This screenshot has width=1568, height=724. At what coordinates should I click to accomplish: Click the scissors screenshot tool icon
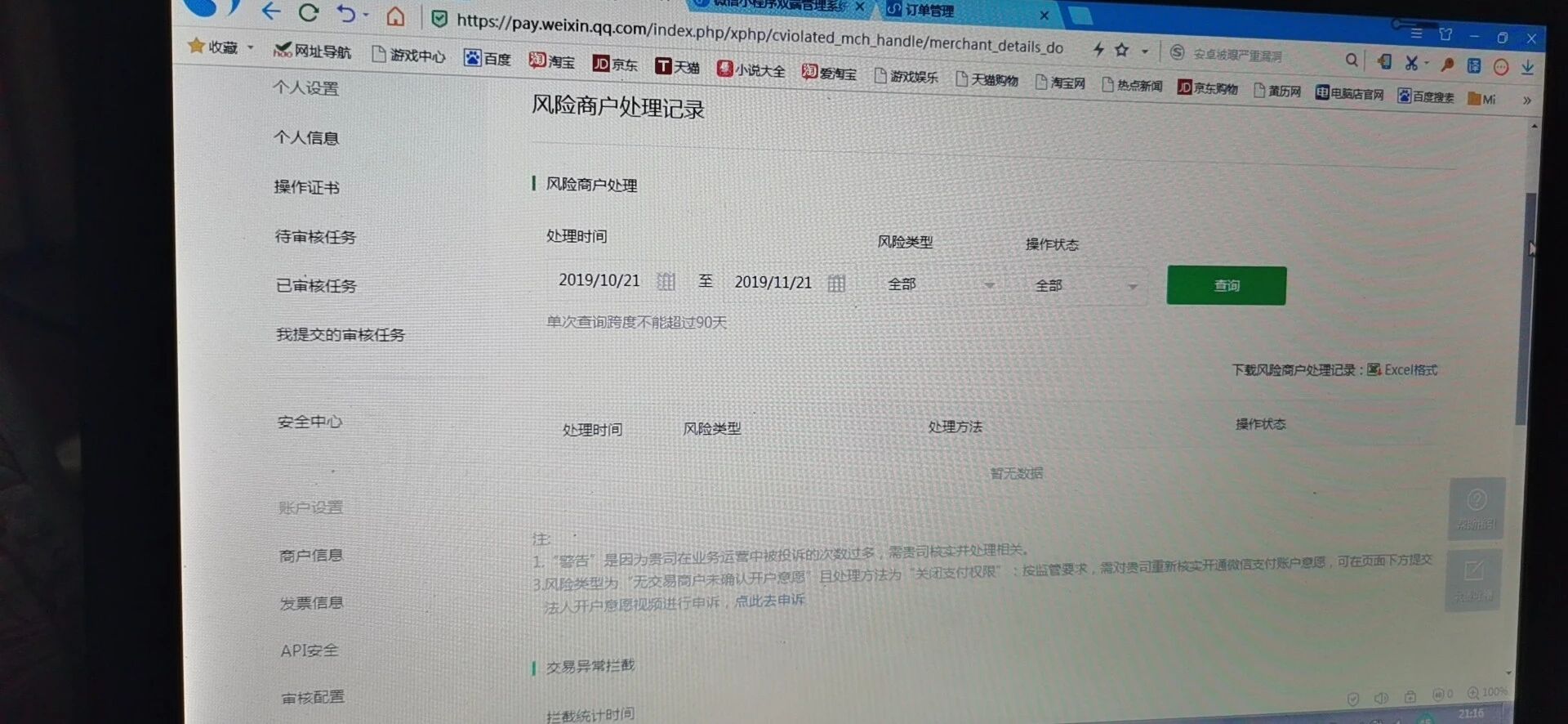[x=1411, y=63]
